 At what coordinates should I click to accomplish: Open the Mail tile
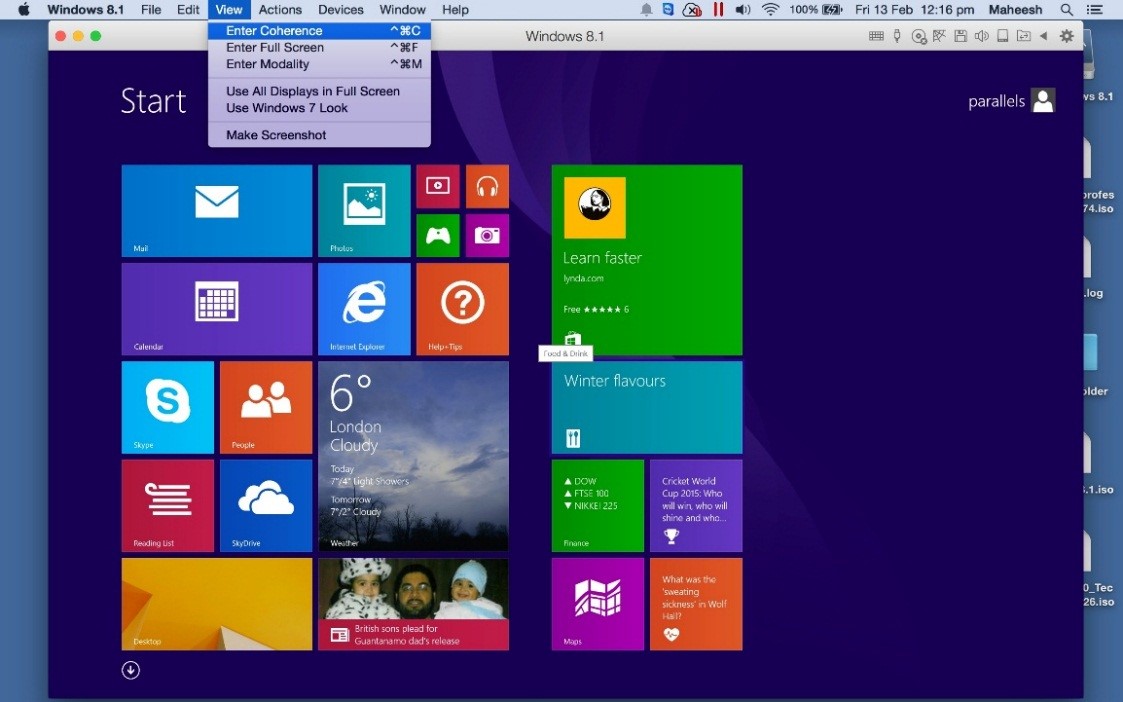click(217, 211)
